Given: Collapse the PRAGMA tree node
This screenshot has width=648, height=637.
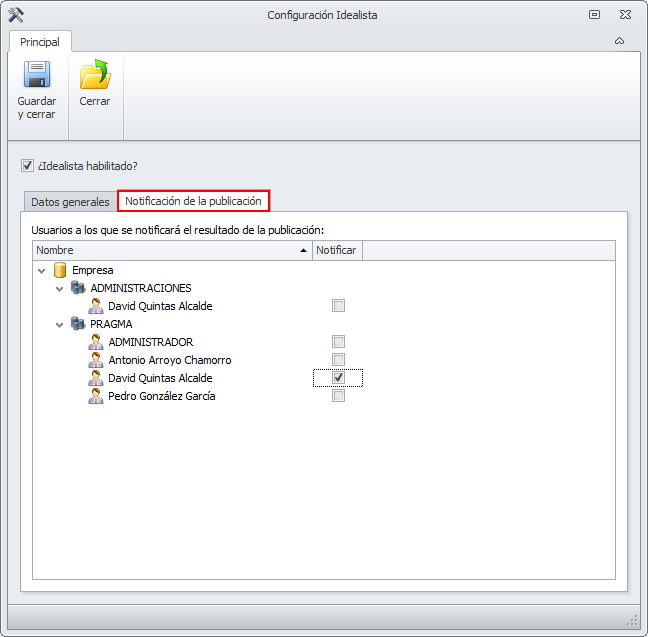Looking at the screenshot, I should [60, 325].
